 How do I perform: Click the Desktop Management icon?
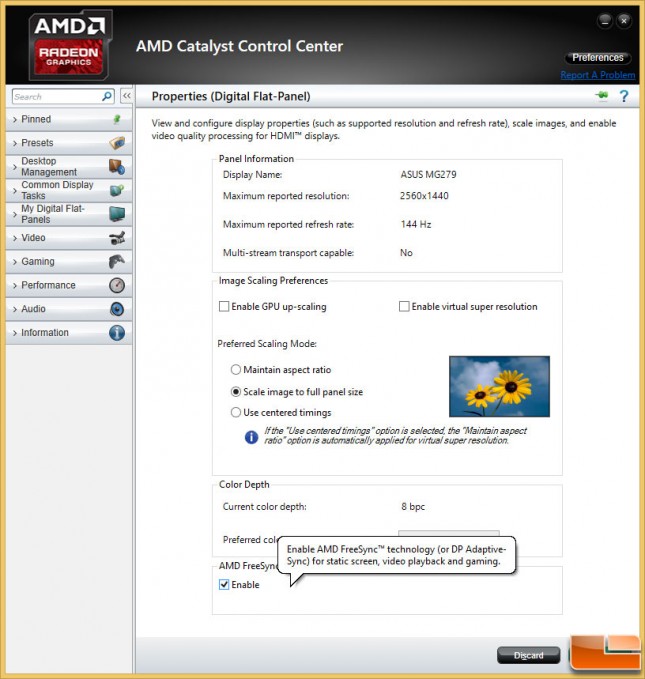117,167
